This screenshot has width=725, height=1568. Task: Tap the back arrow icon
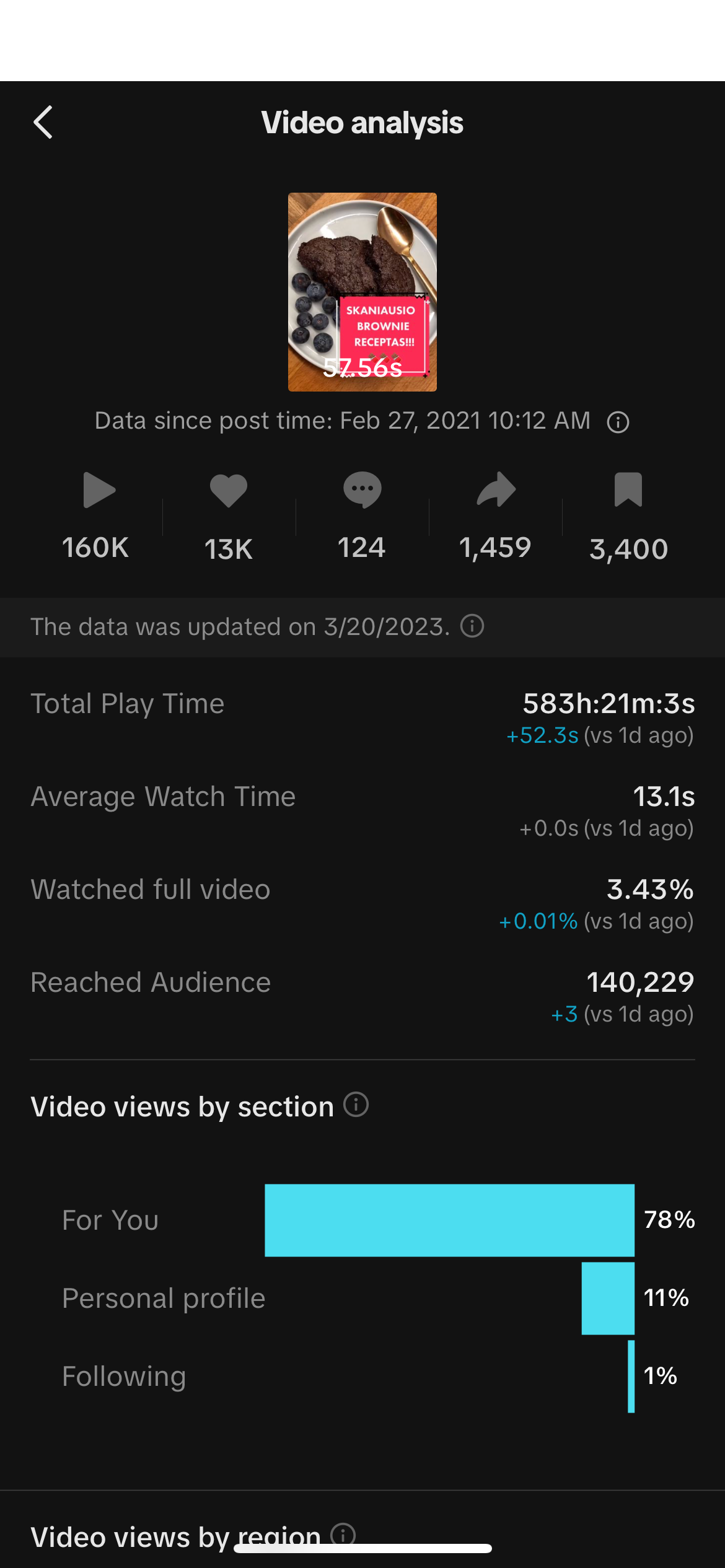pos(43,122)
